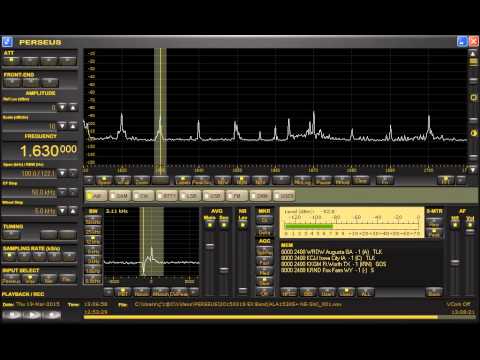The width and height of the screenshot is (480, 360).
Task: Click the square icon right of spectrum
Action: pyautogui.click(x=473, y=97)
